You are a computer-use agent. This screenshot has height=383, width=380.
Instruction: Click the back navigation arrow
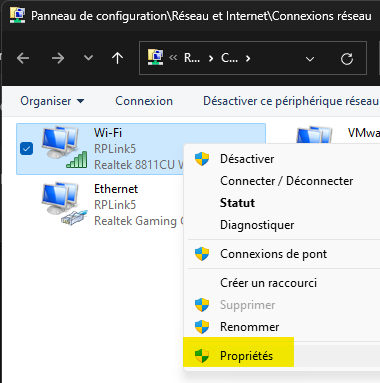point(23,58)
